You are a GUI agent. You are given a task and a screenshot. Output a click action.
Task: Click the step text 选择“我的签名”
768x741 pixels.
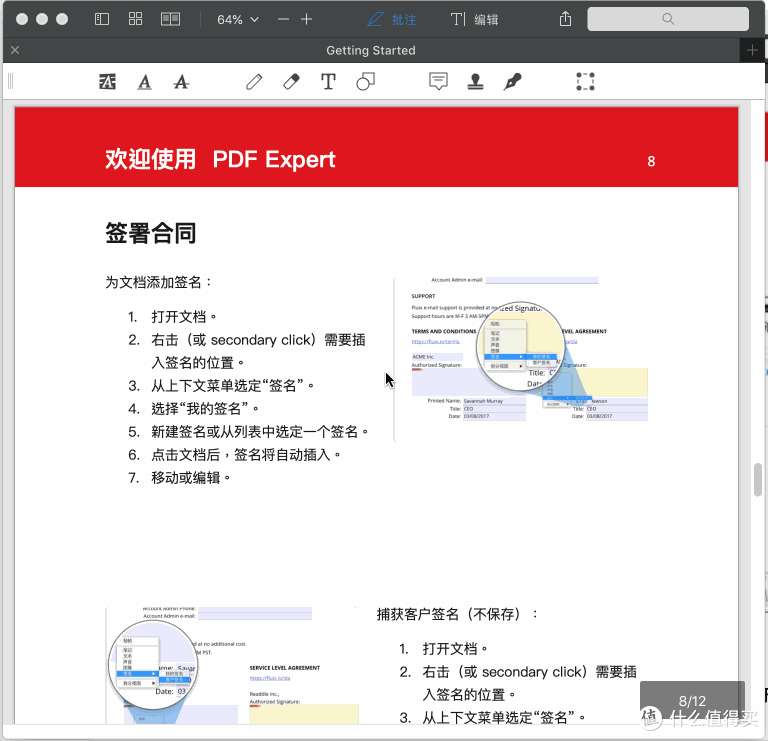(x=204, y=408)
